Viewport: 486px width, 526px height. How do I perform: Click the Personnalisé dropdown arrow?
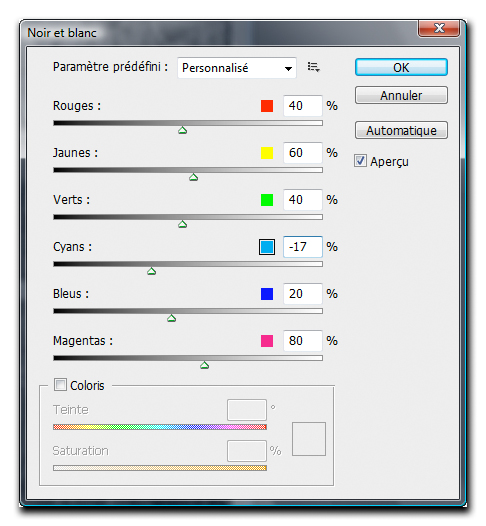coord(288,68)
